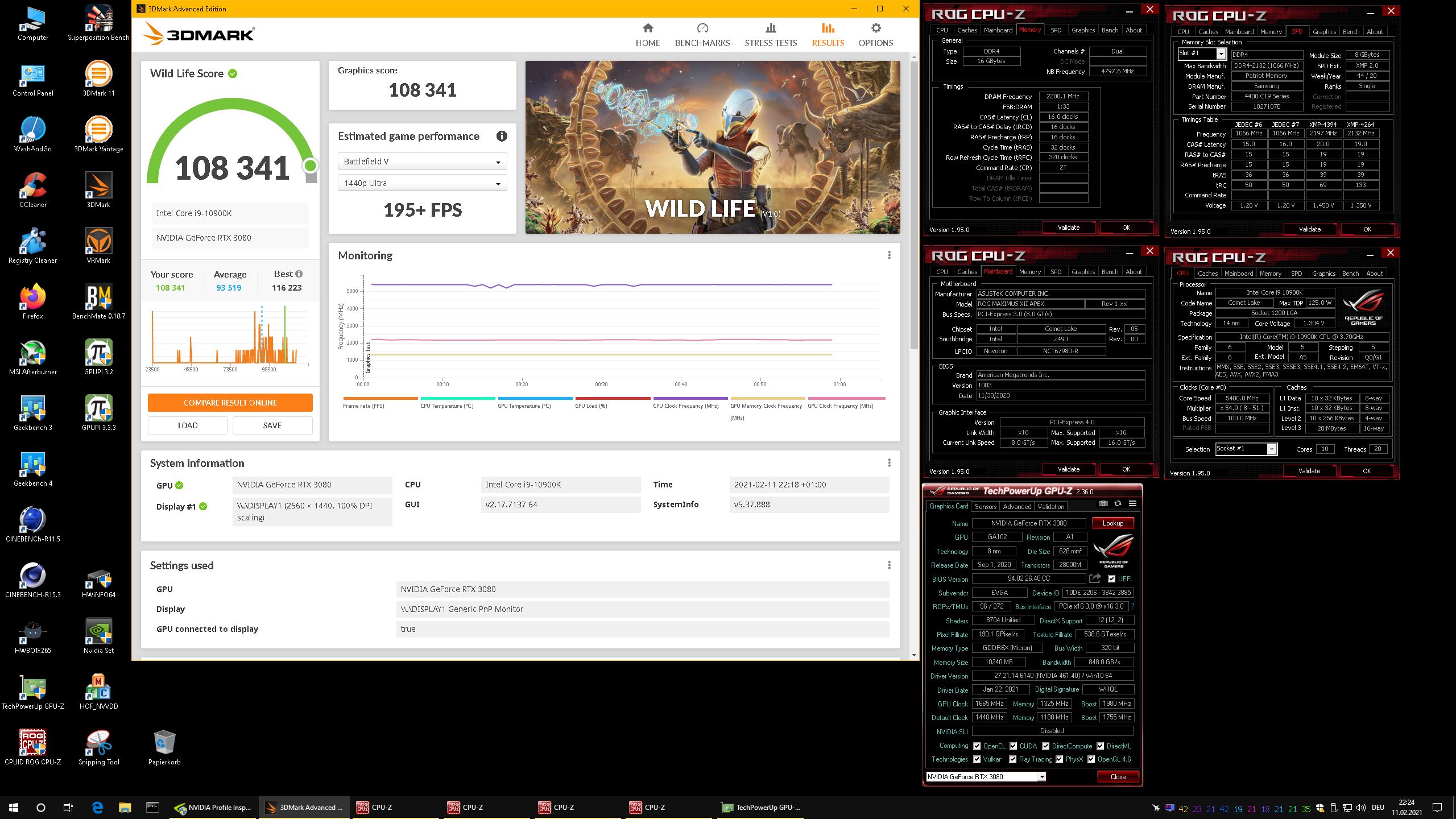Open the Stress Tests section in 3DMark

(771, 35)
